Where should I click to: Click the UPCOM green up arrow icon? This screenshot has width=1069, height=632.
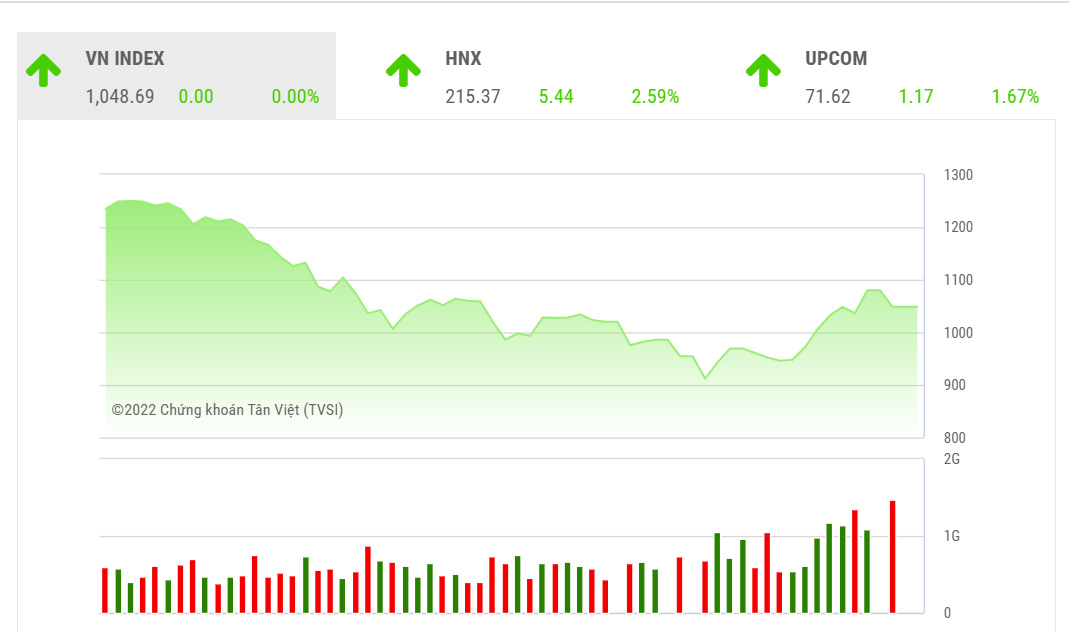pyautogui.click(x=764, y=70)
